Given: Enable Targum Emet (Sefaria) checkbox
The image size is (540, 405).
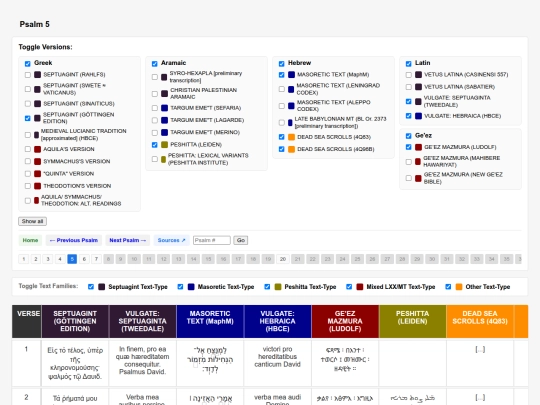Looking at the screenshot, I should pyautogui.click(x=155, y=108).
